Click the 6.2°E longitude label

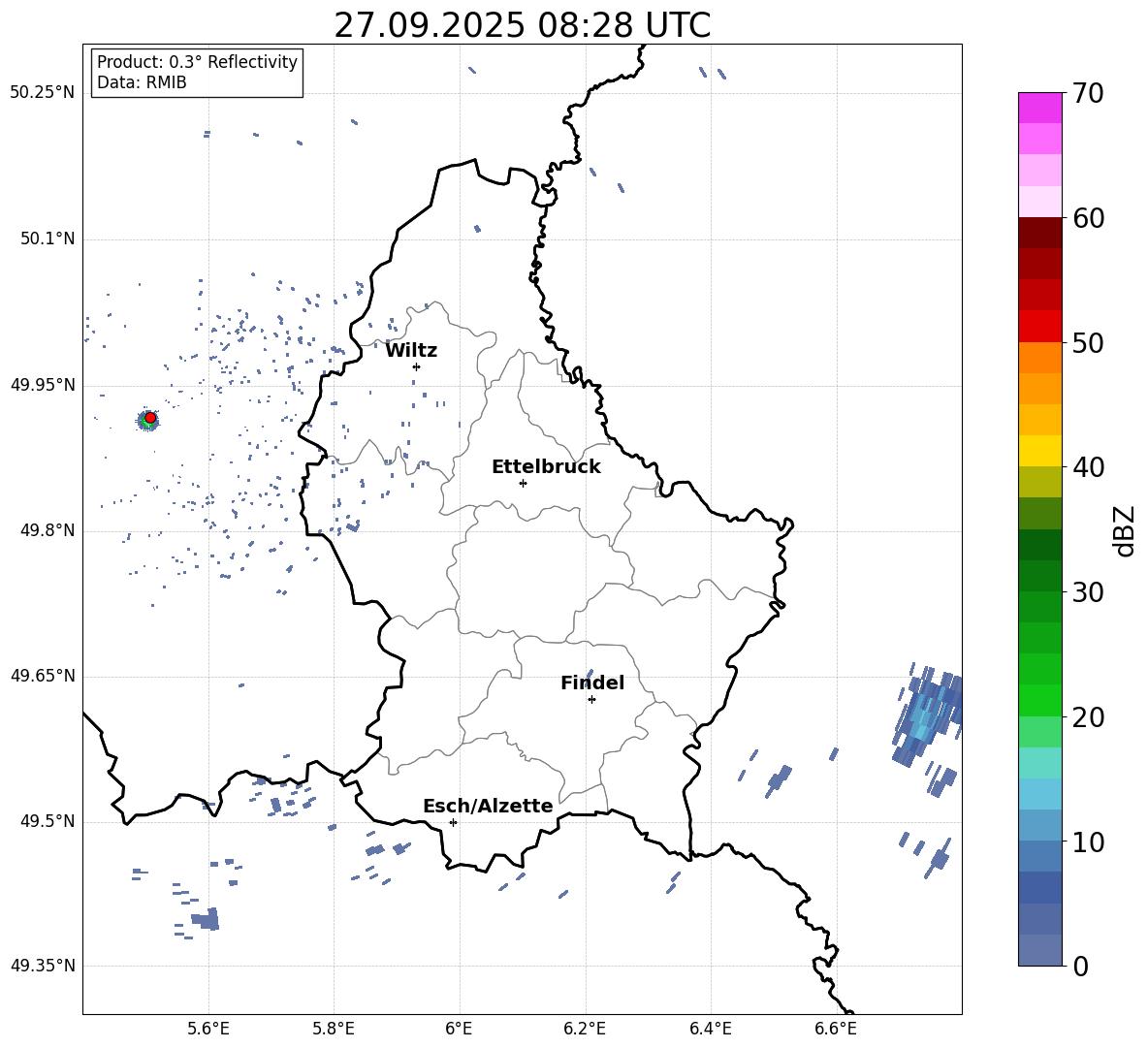[x=585, y=1029]
